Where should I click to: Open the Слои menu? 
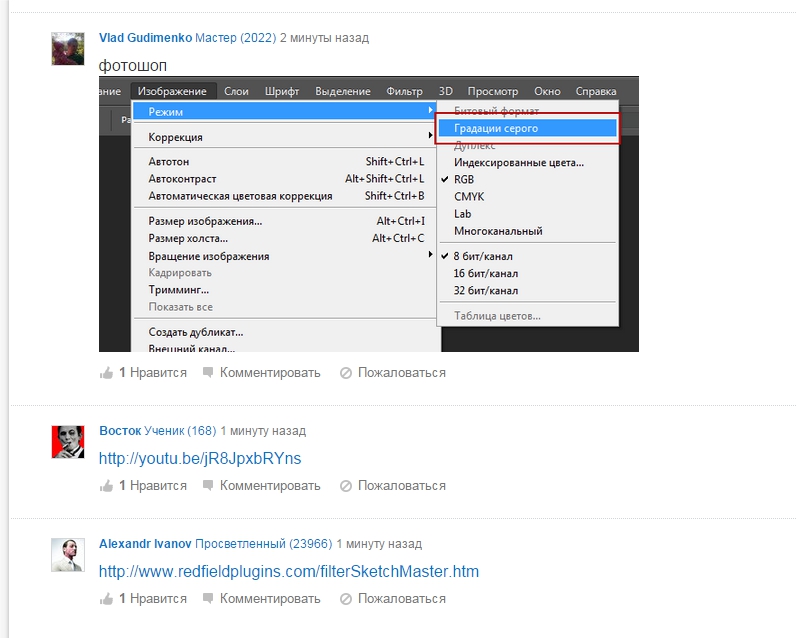(x=236, y=91)
